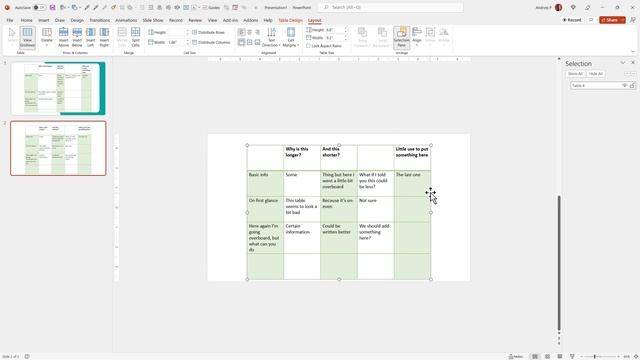Click the column Width spinner arrows

(x=187, y=42)
